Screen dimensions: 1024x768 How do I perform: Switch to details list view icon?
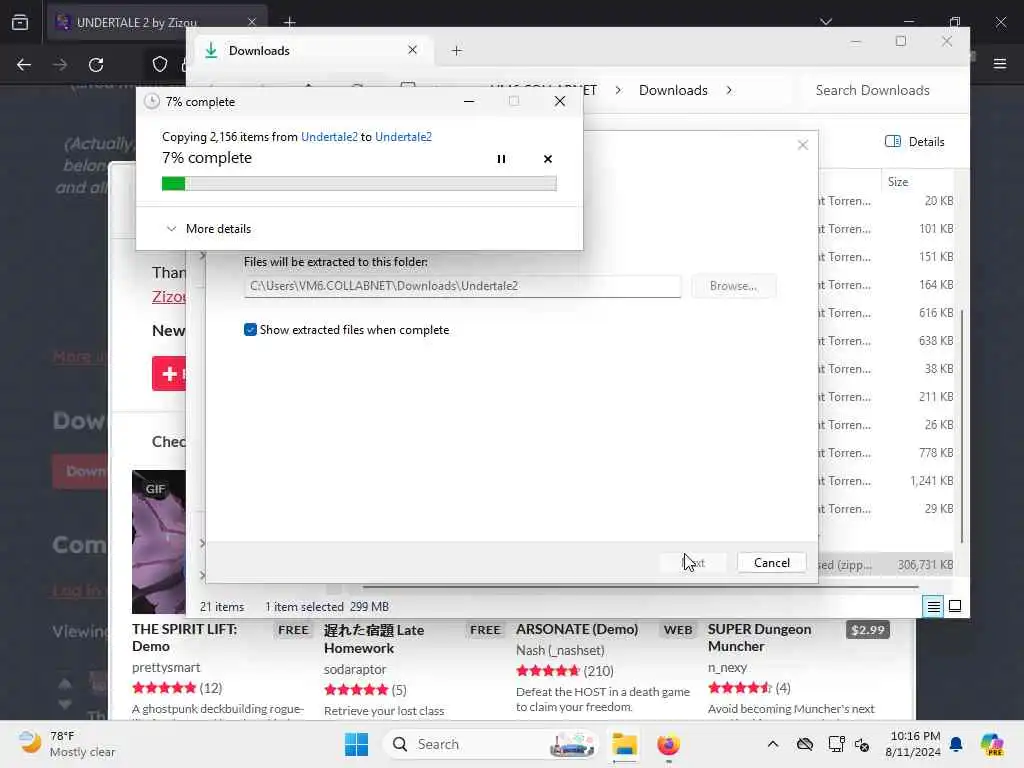[x=933, y=607]
